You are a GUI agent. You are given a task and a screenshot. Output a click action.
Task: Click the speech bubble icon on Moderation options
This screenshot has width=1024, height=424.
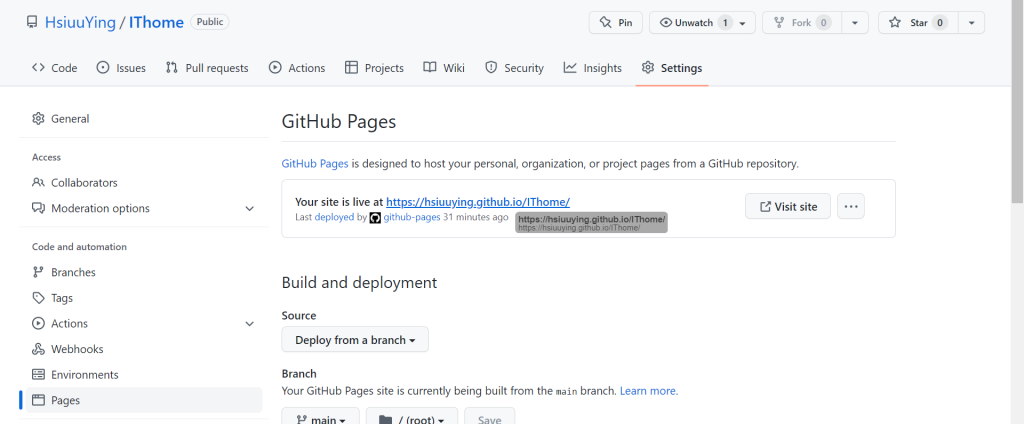pos(38,208)
